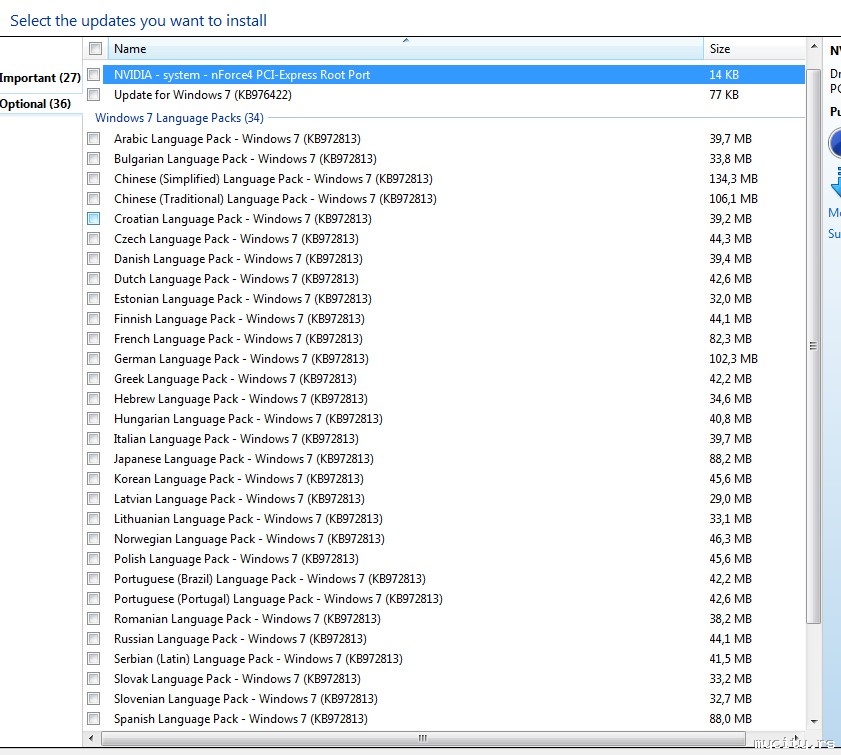Check Italian Language Pack box

[x=94, y=439]
